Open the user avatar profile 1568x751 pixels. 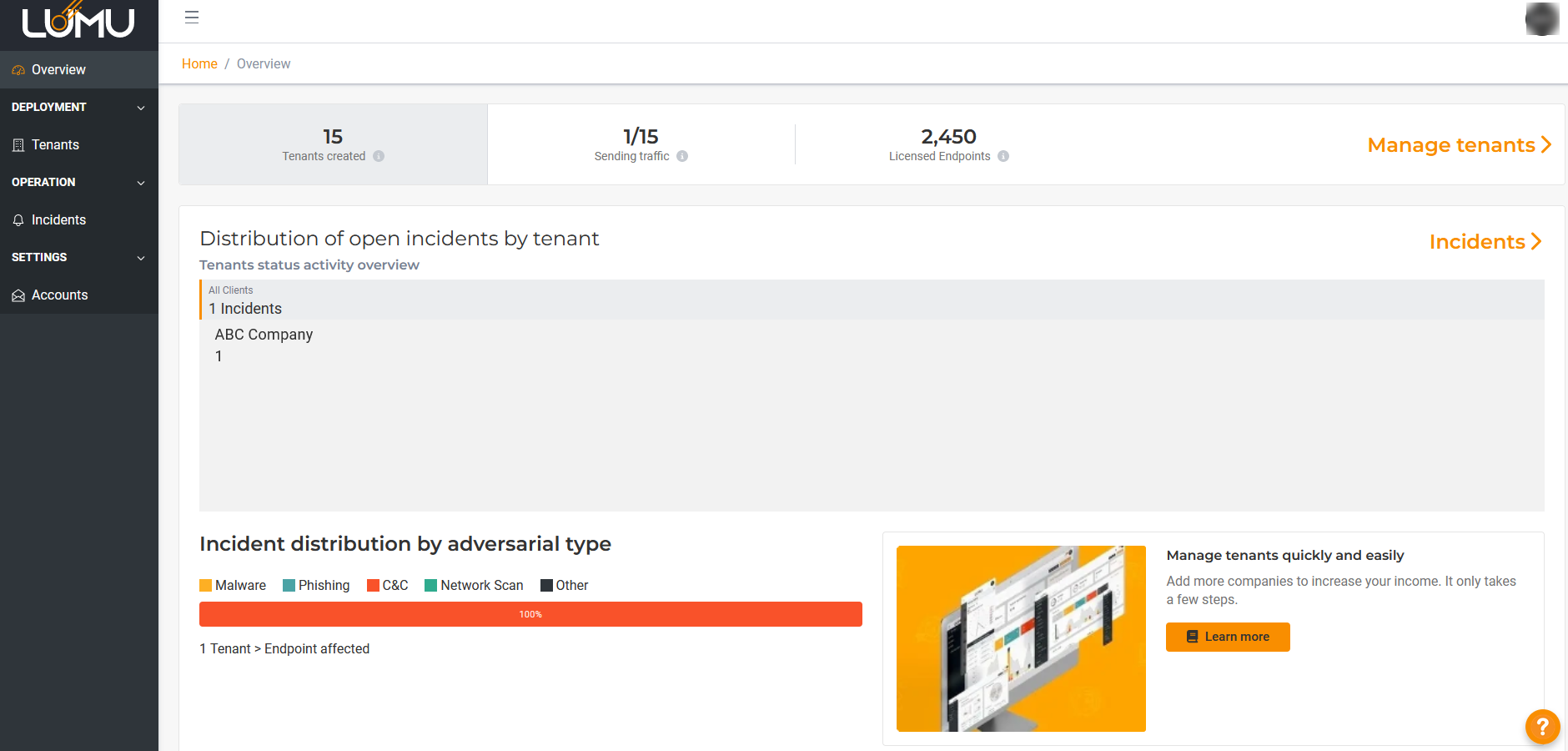coord(1541,19)
